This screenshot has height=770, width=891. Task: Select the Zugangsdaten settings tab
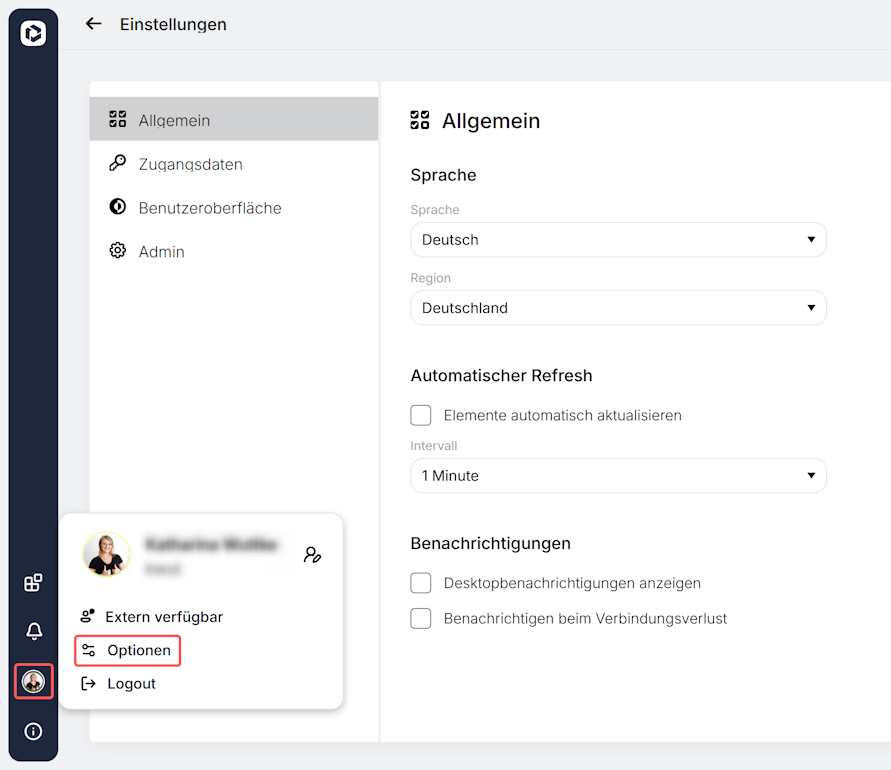click(190, 164)
